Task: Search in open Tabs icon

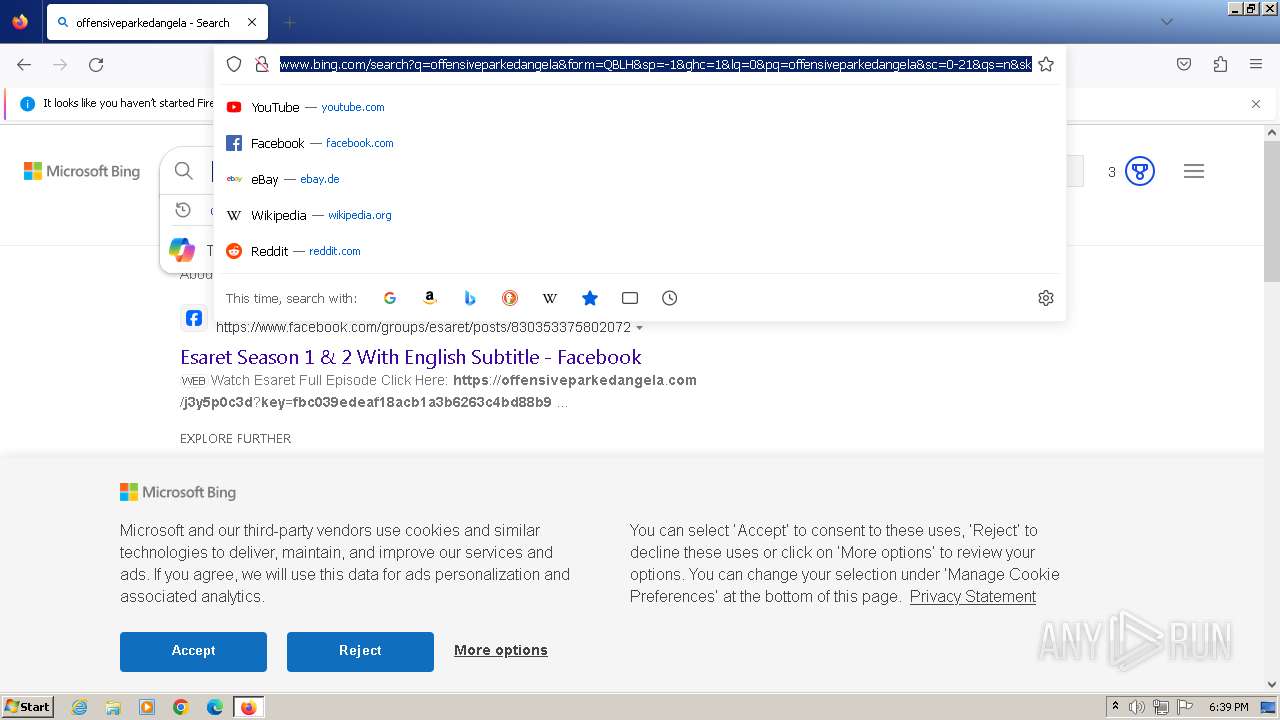Action: point(630,298)
